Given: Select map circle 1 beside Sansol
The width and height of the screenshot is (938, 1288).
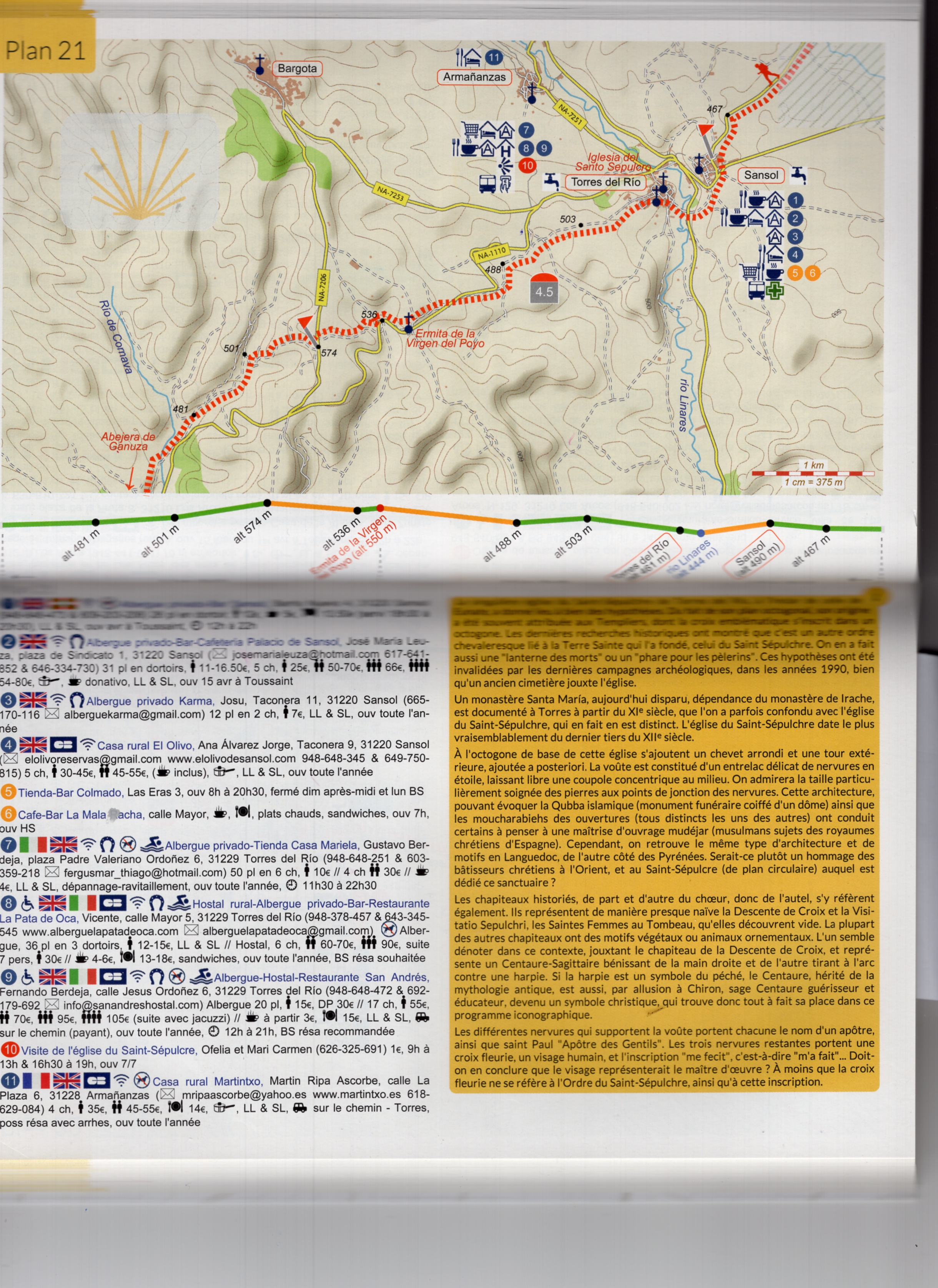Looking at the screenshot, I should point(795,200).
